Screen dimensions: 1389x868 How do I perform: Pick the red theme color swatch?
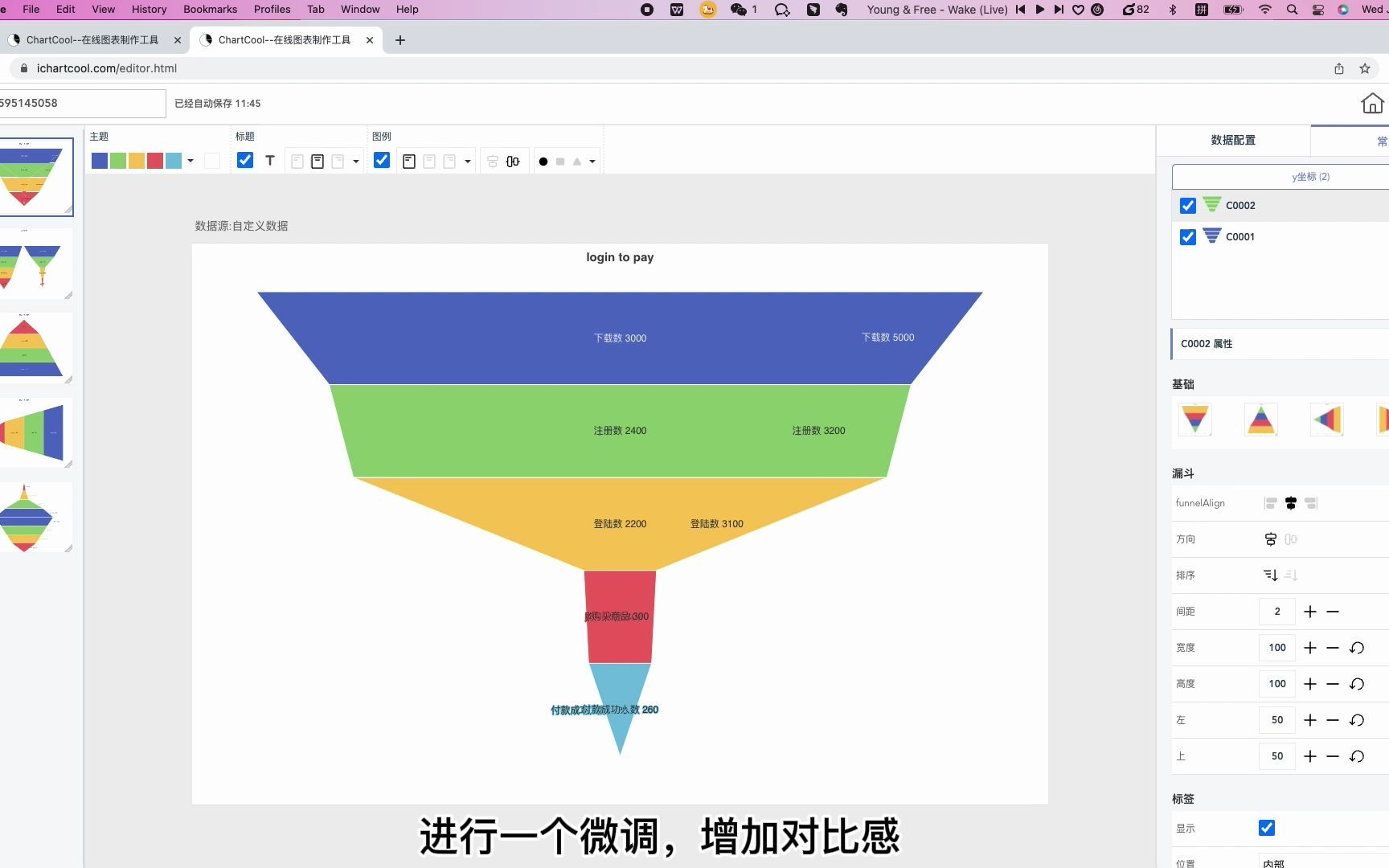(155, 161)
